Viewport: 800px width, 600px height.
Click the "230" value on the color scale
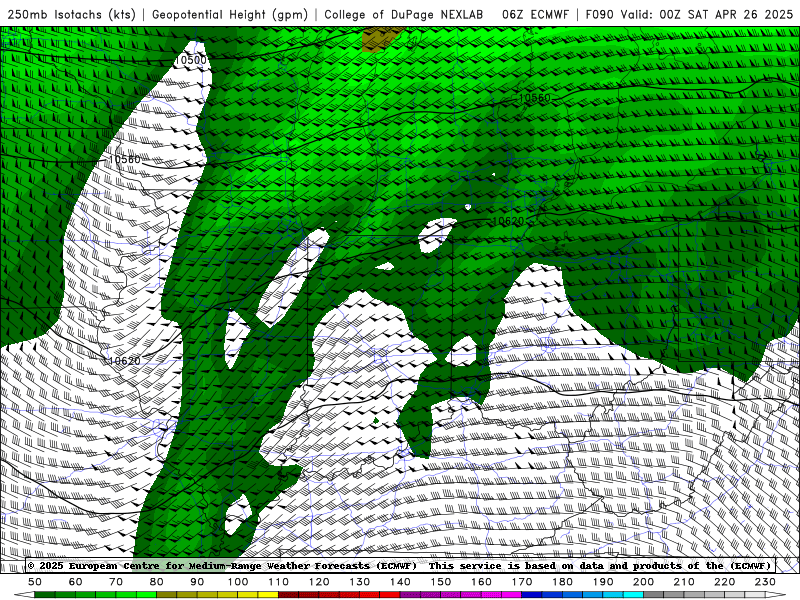766,582
